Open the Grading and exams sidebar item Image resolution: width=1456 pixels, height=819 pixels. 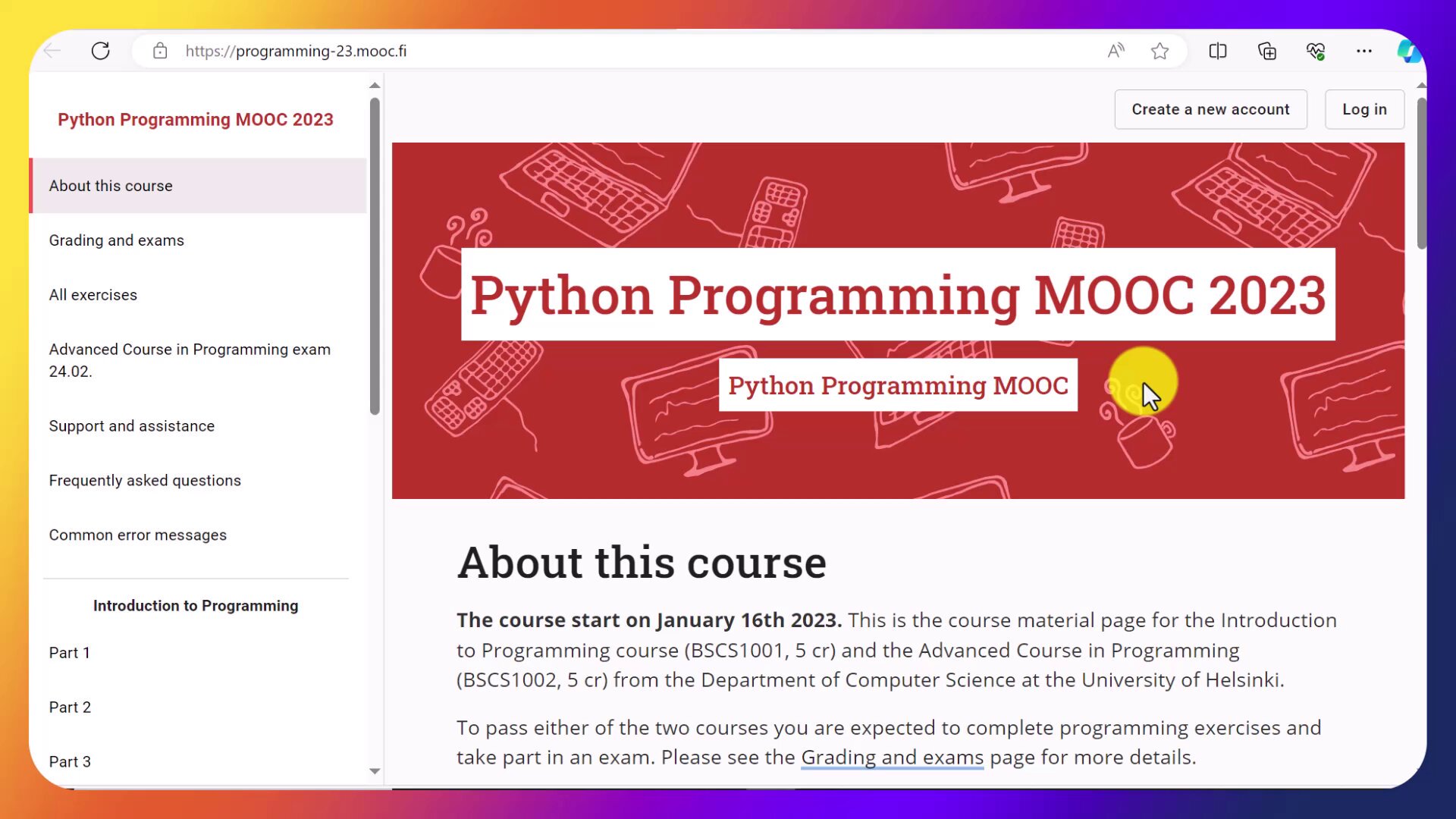[x=116, y=240]
